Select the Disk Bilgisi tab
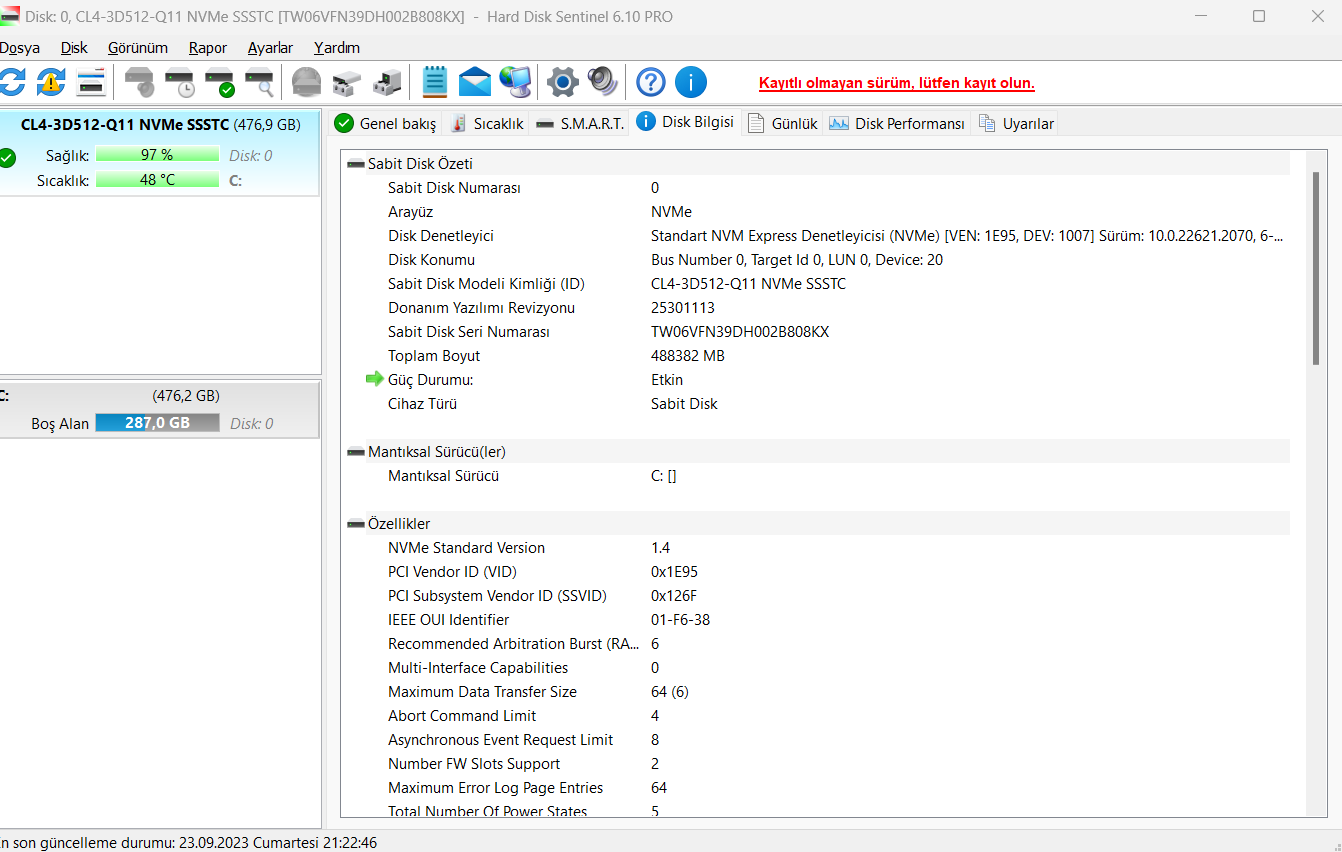Image resolution: width=1342 pixels, height=852 pixels. coord(686,122)
